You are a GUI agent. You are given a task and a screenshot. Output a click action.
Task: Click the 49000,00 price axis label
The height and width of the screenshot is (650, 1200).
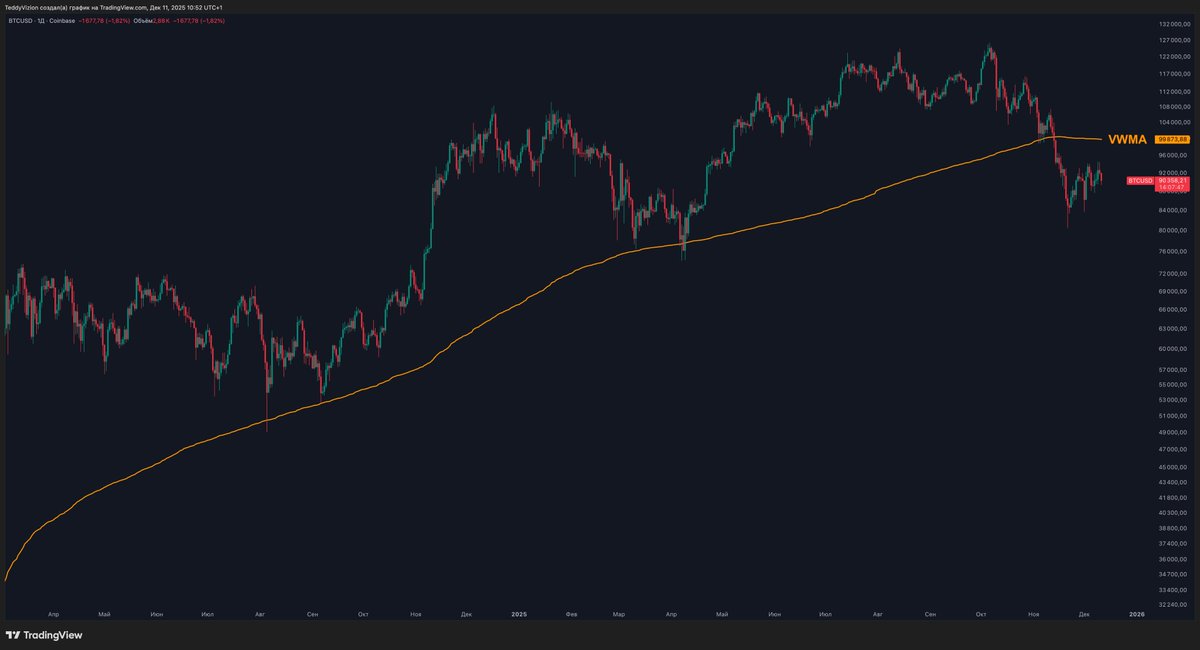[1174, 433]
